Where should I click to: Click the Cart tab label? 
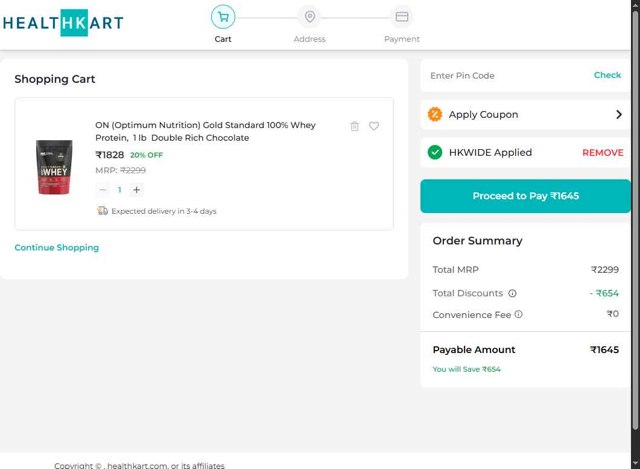pyautogui.click(x=223, y=39)
